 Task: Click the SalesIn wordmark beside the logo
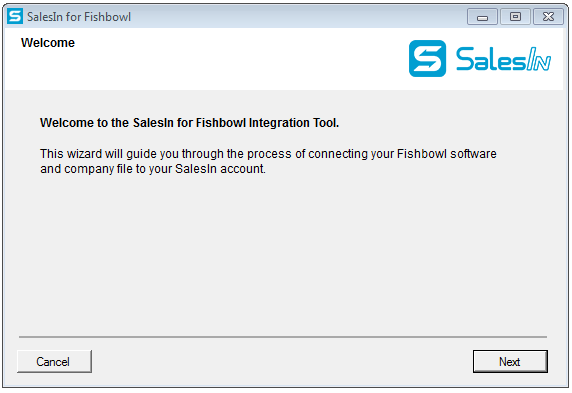[503, 58]
